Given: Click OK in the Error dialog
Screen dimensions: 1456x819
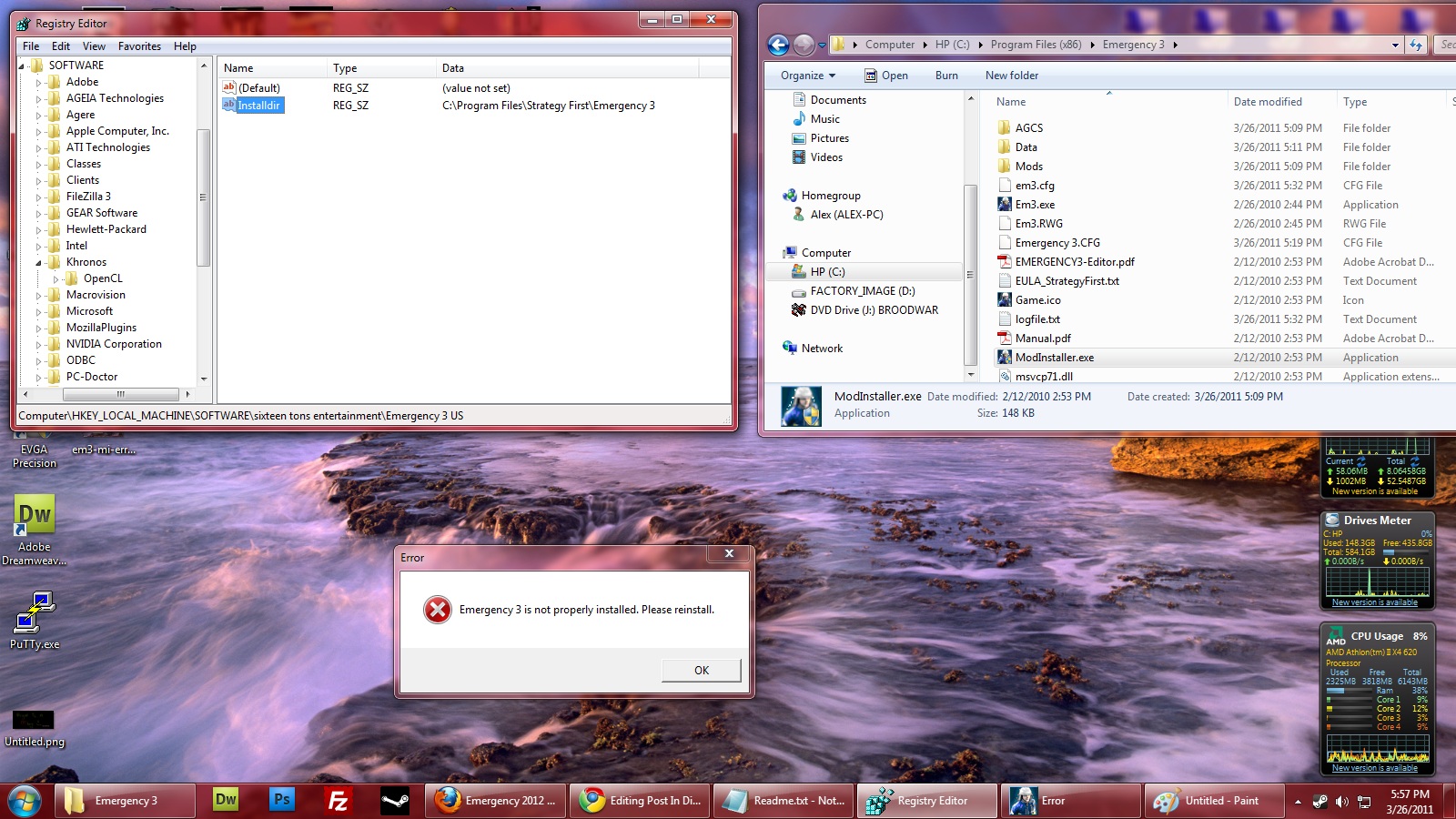Looking at the screenshot, I should (702, 671).
